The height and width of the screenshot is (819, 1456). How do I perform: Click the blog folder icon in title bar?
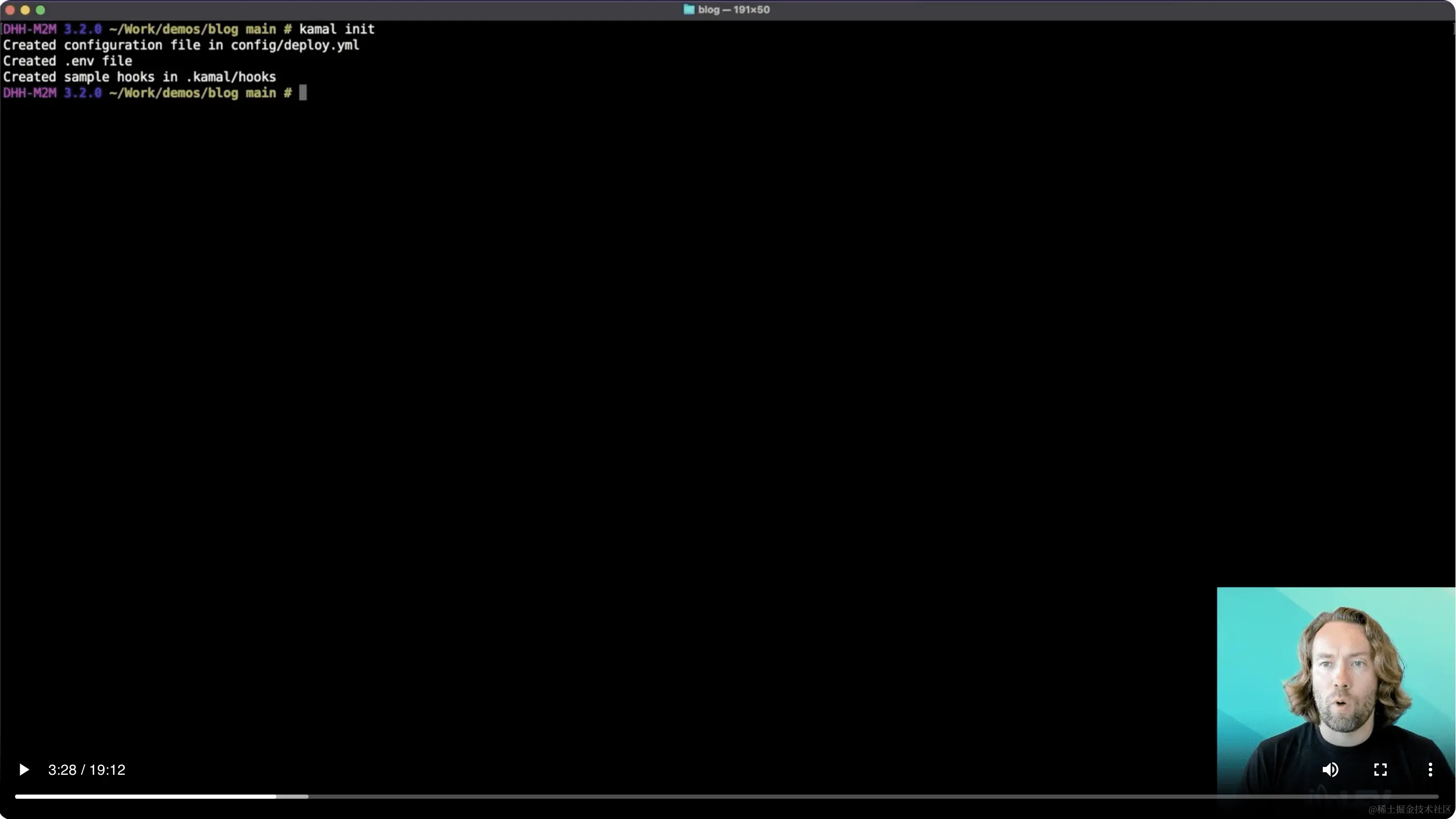click(688, 9)
